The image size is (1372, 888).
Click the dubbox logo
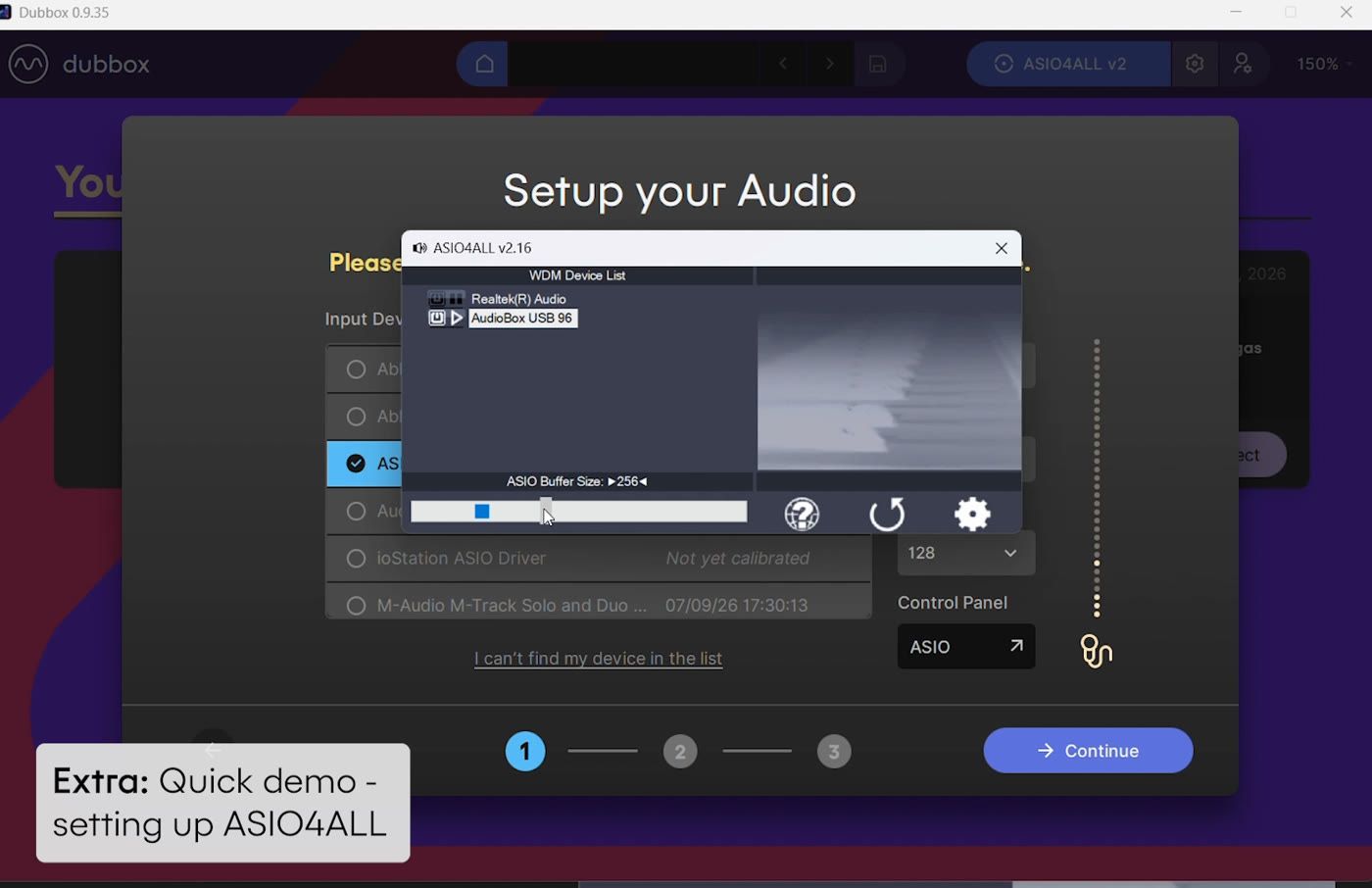79,64
